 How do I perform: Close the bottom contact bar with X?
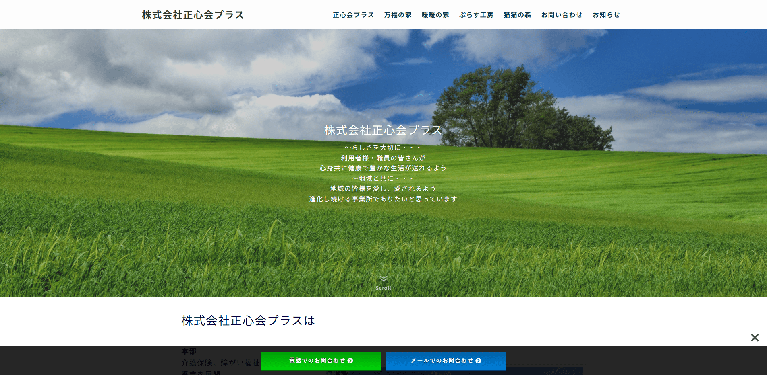point(755,337)
